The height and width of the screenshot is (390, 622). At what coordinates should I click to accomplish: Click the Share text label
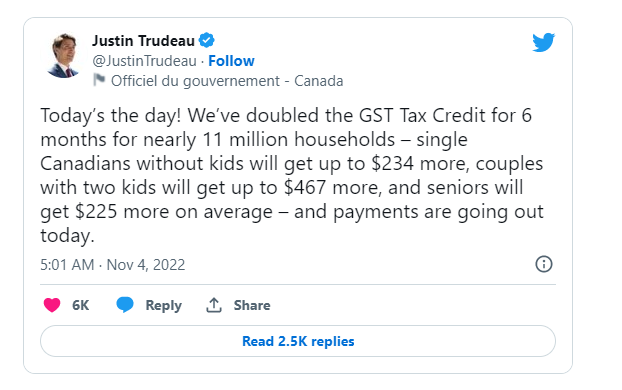click(x=252, y=305)
